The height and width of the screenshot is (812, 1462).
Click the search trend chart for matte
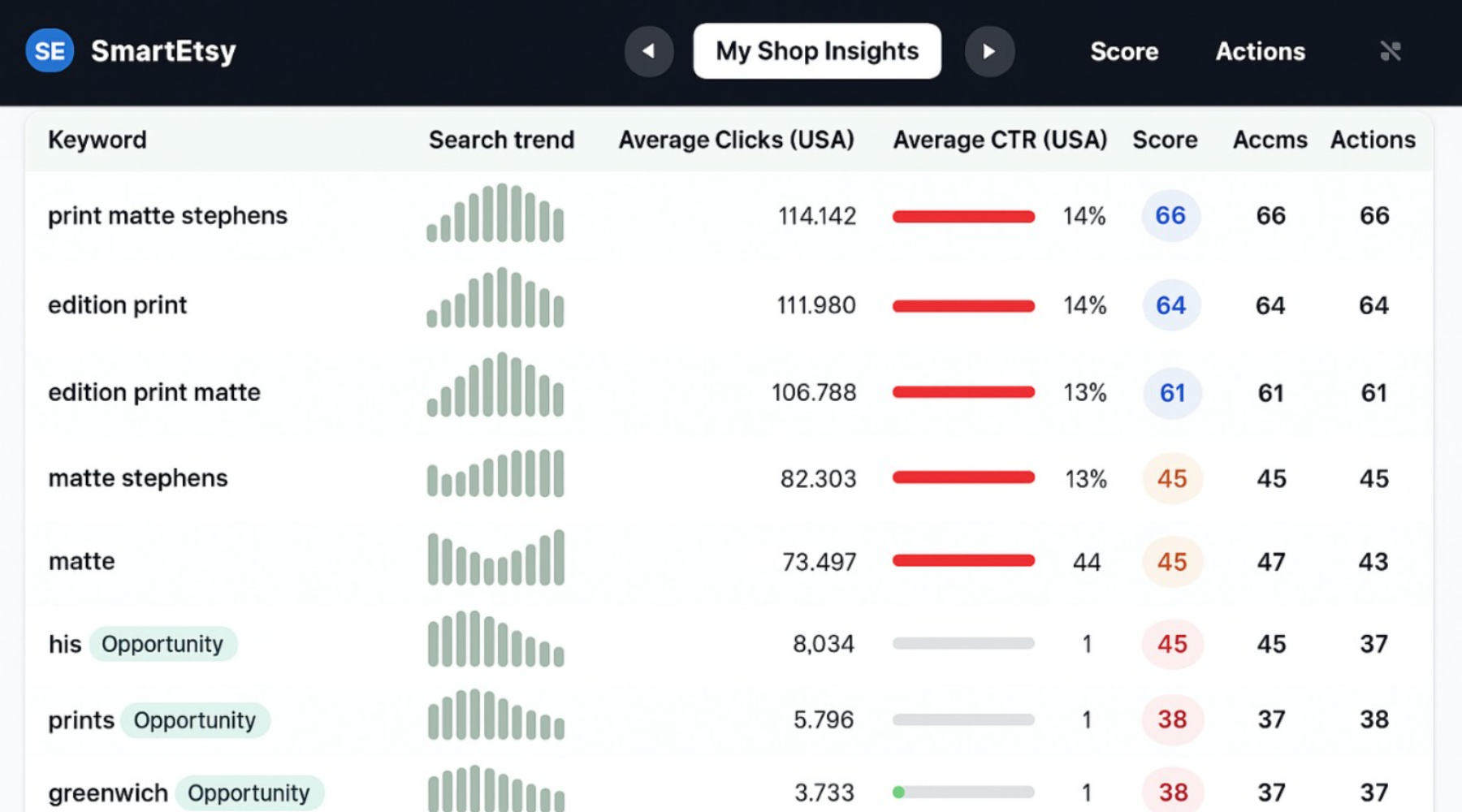(495, 559)
